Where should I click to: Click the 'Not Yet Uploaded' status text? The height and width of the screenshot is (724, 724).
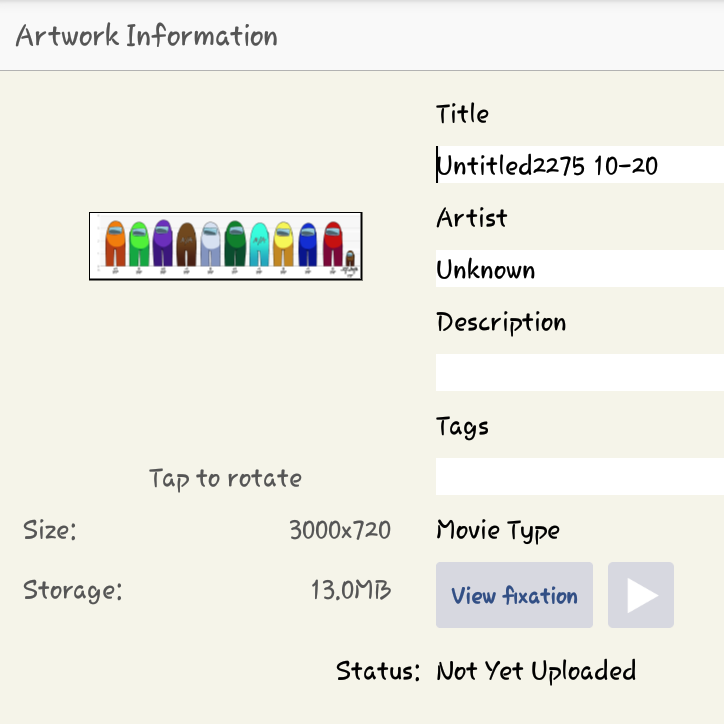(536, 671)
